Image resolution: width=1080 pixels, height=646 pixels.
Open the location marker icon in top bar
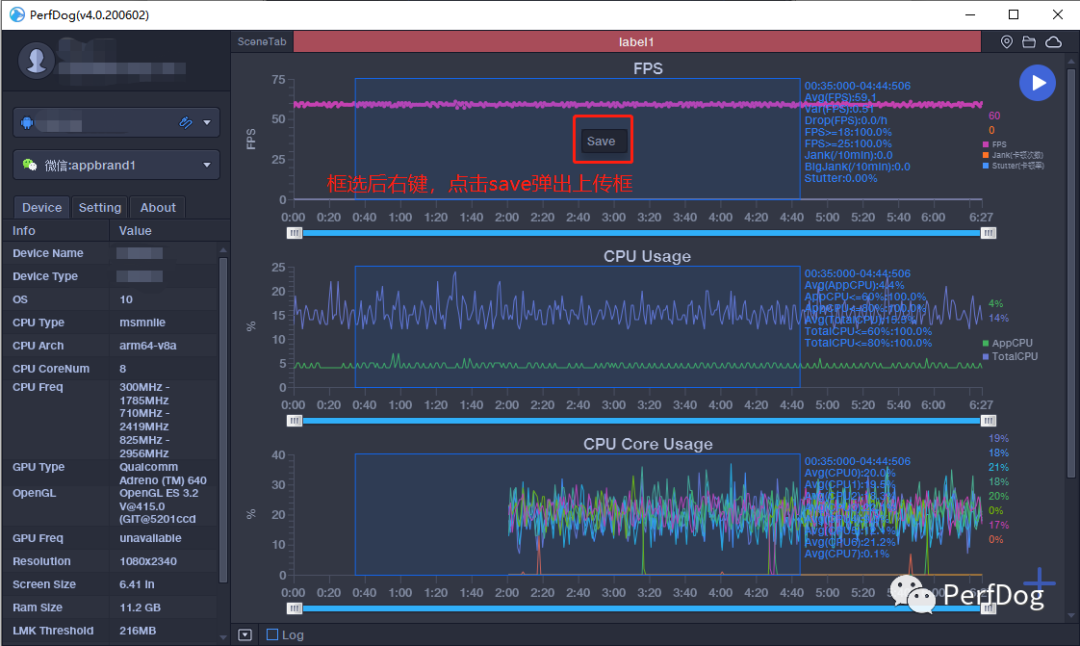point(1006,42)
